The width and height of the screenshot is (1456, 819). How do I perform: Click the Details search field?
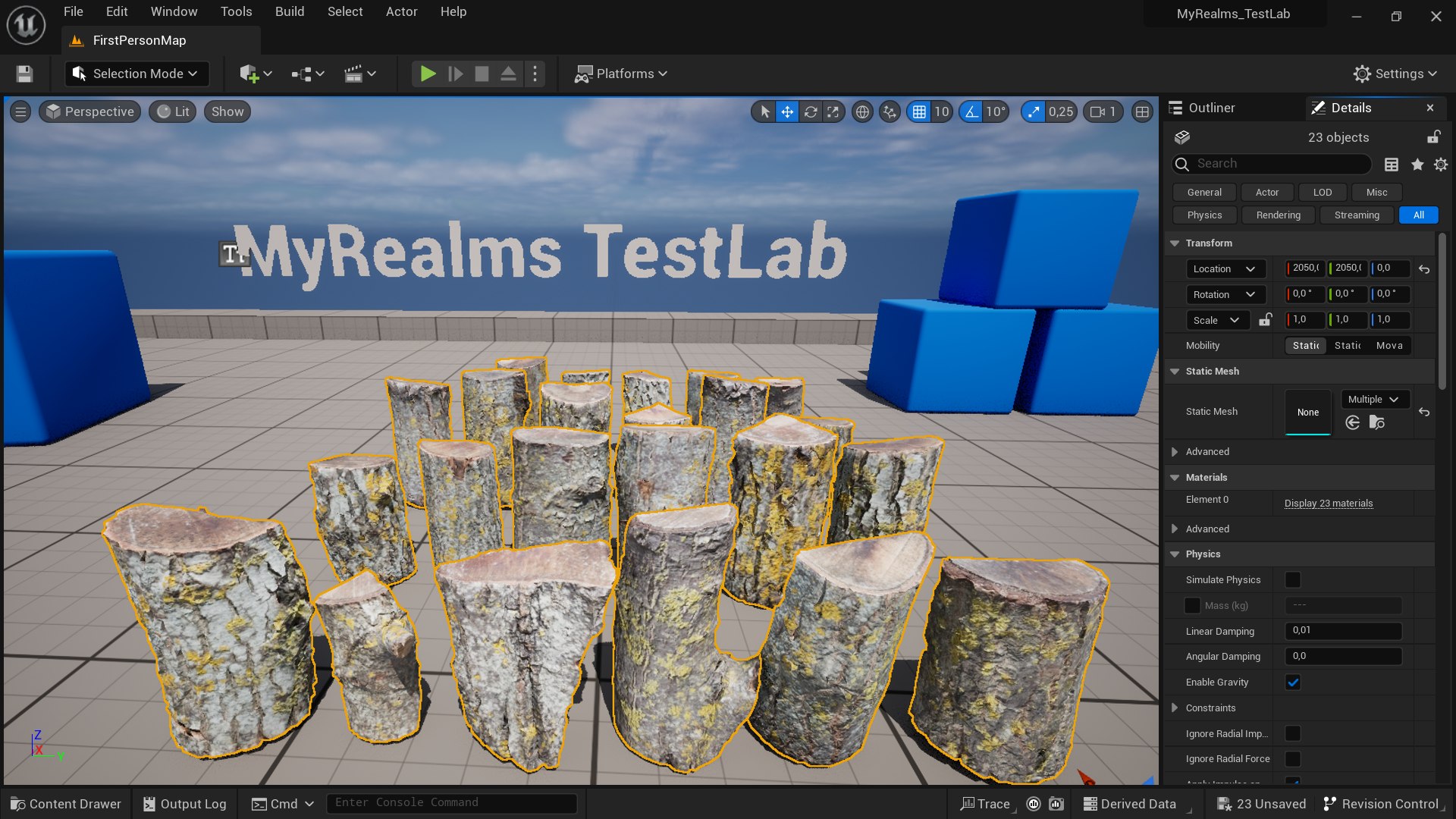pyautogui.click(x=1272, y=164)
